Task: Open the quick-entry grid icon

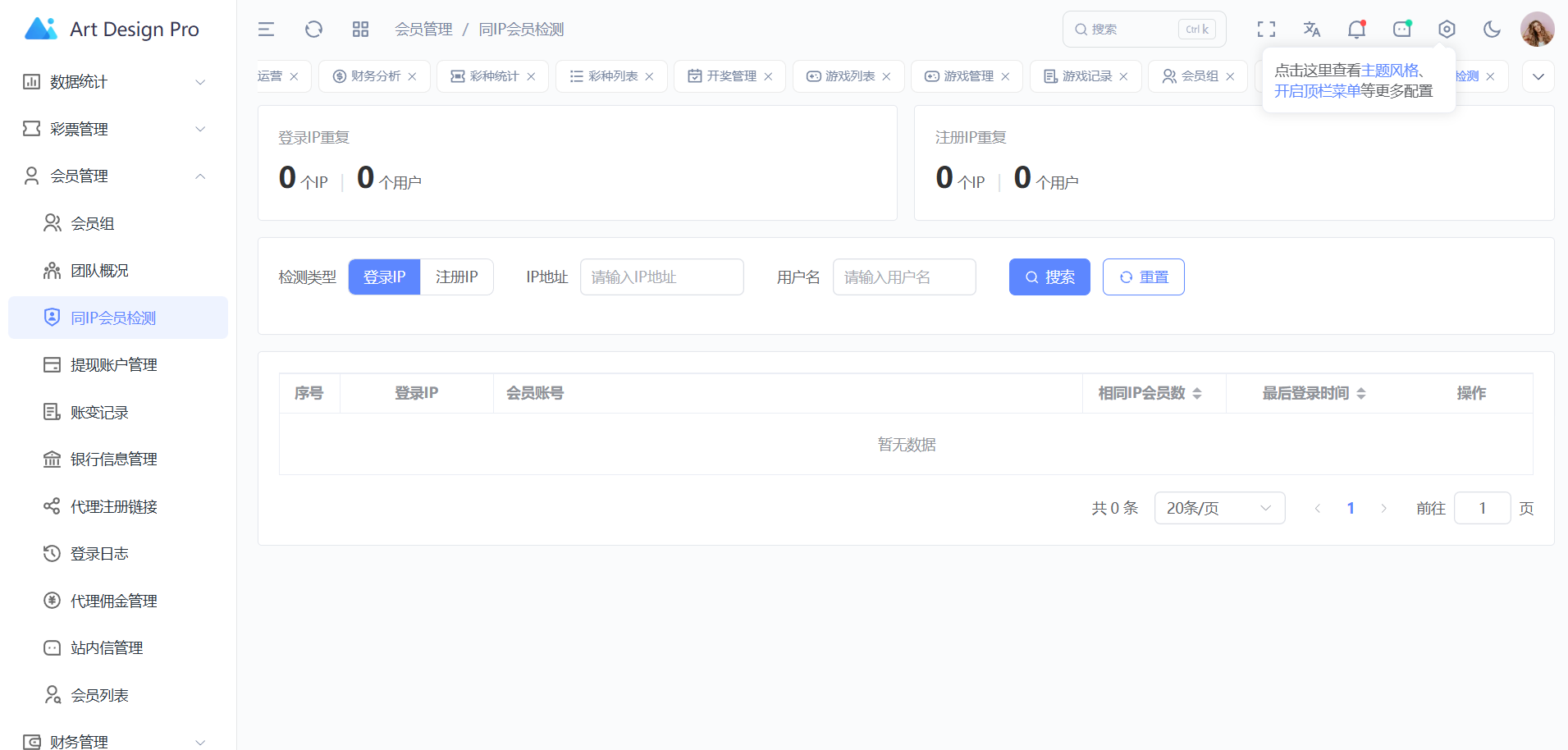Action: tap(360, 30)
